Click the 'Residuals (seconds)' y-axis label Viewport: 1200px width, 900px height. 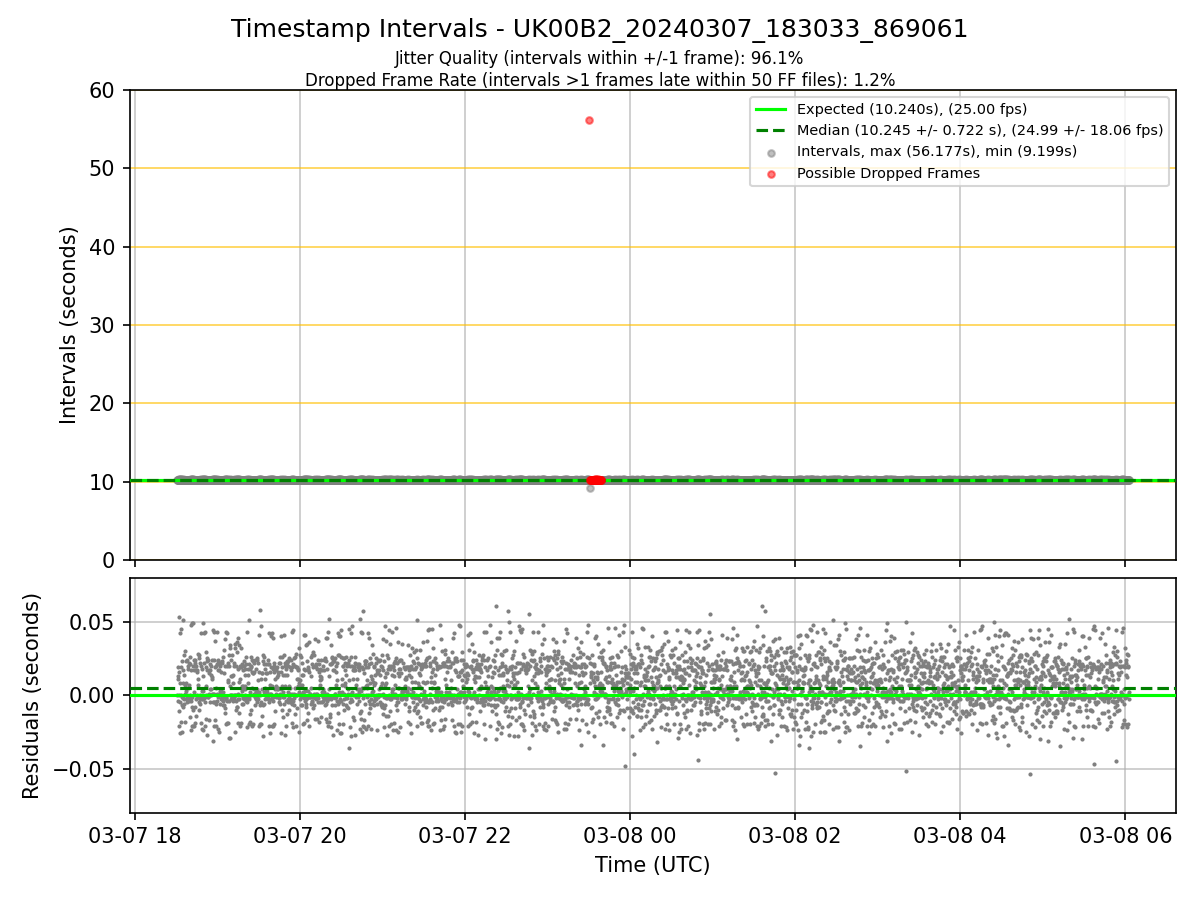click(31, 696)
